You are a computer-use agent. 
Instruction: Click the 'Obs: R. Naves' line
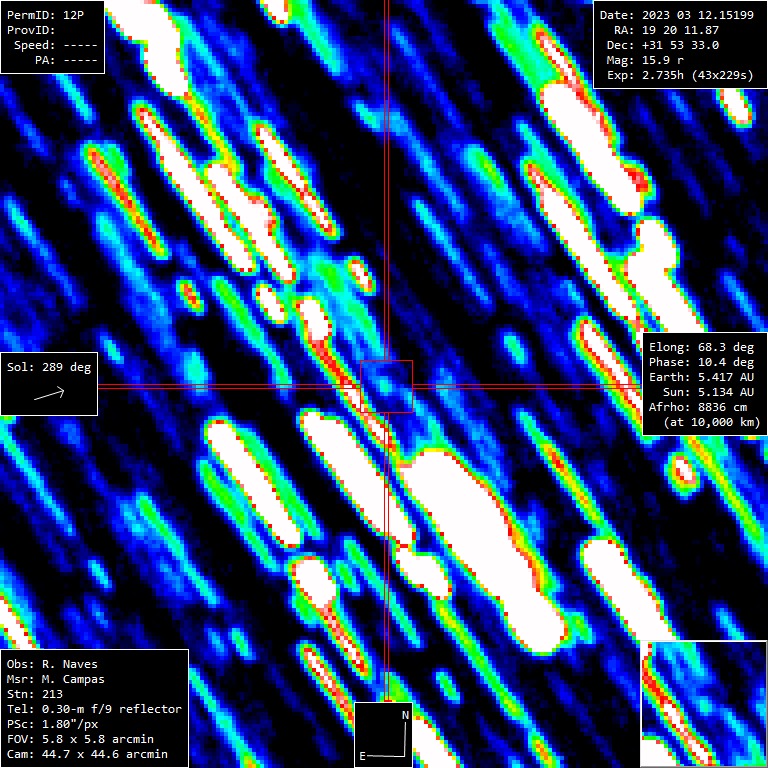52,664
